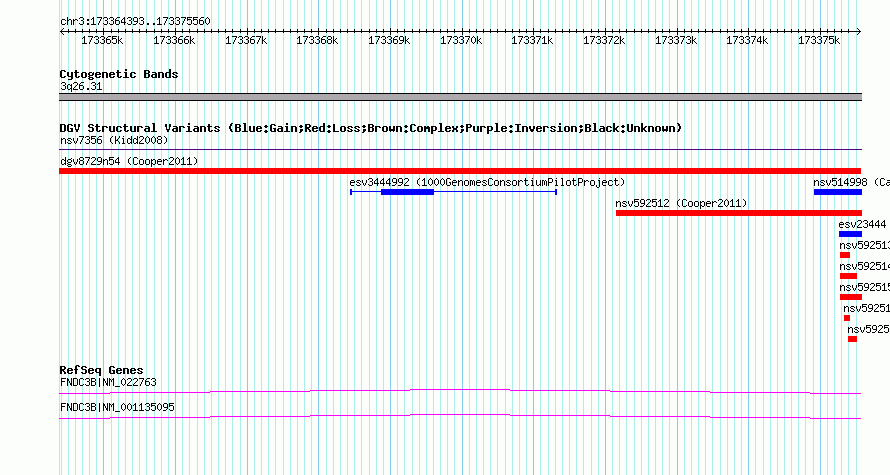Viewport: 890px width, 475px height.
Task: Click the nsv592512 (Cooper2011) label
Action: pos(681,203)
